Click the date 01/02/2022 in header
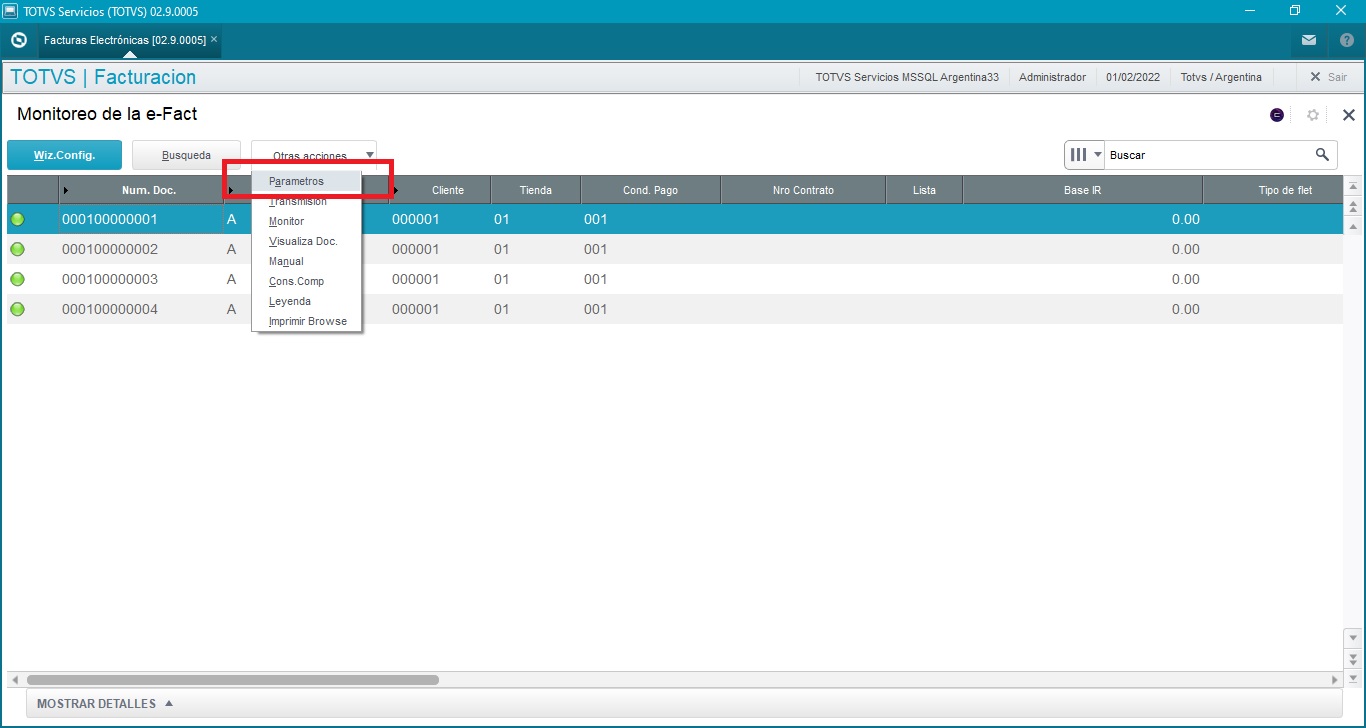Image resolution: width=1366 pixels, height=728 pixels. pos(1133,77)
